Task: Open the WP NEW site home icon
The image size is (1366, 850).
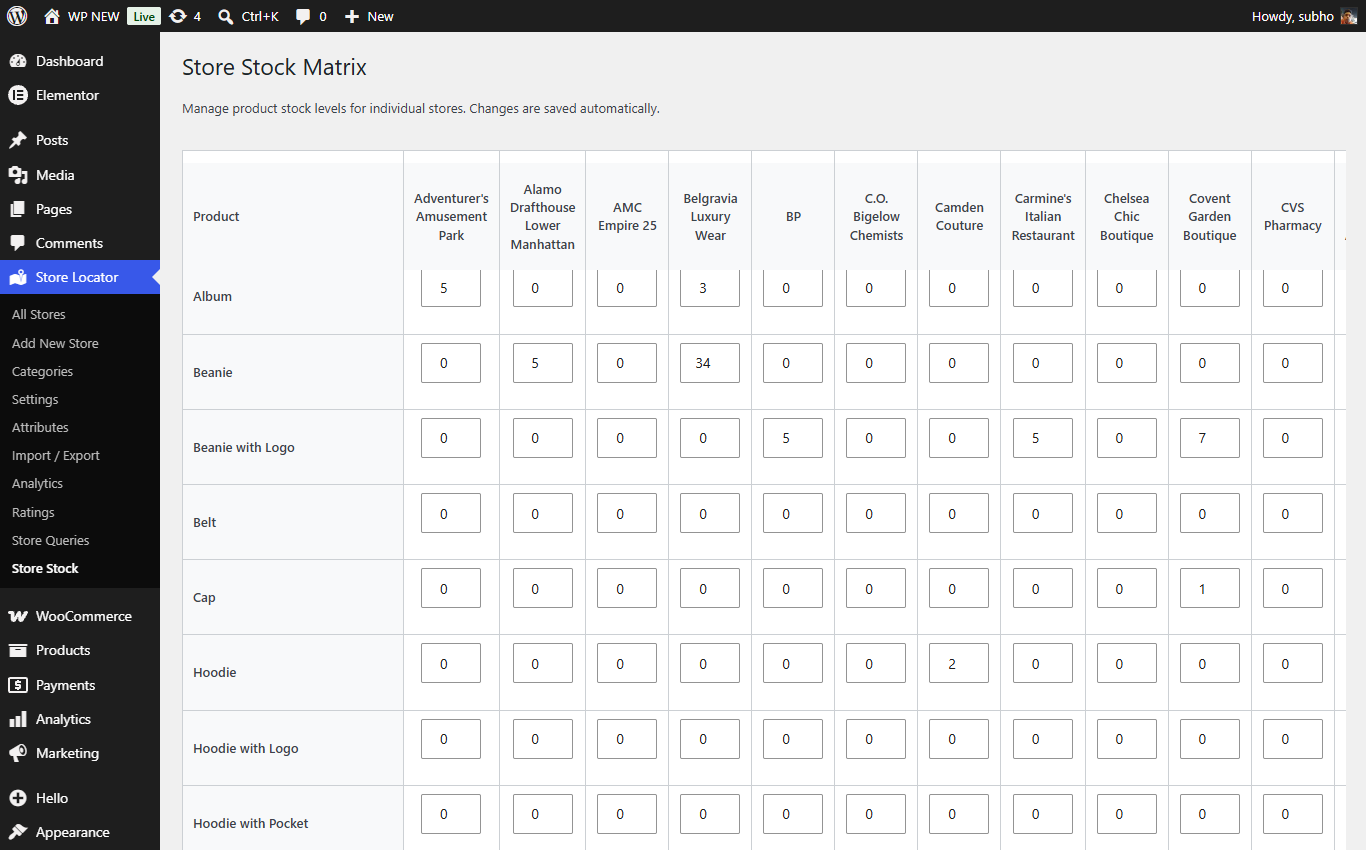Action: [52, 16]
